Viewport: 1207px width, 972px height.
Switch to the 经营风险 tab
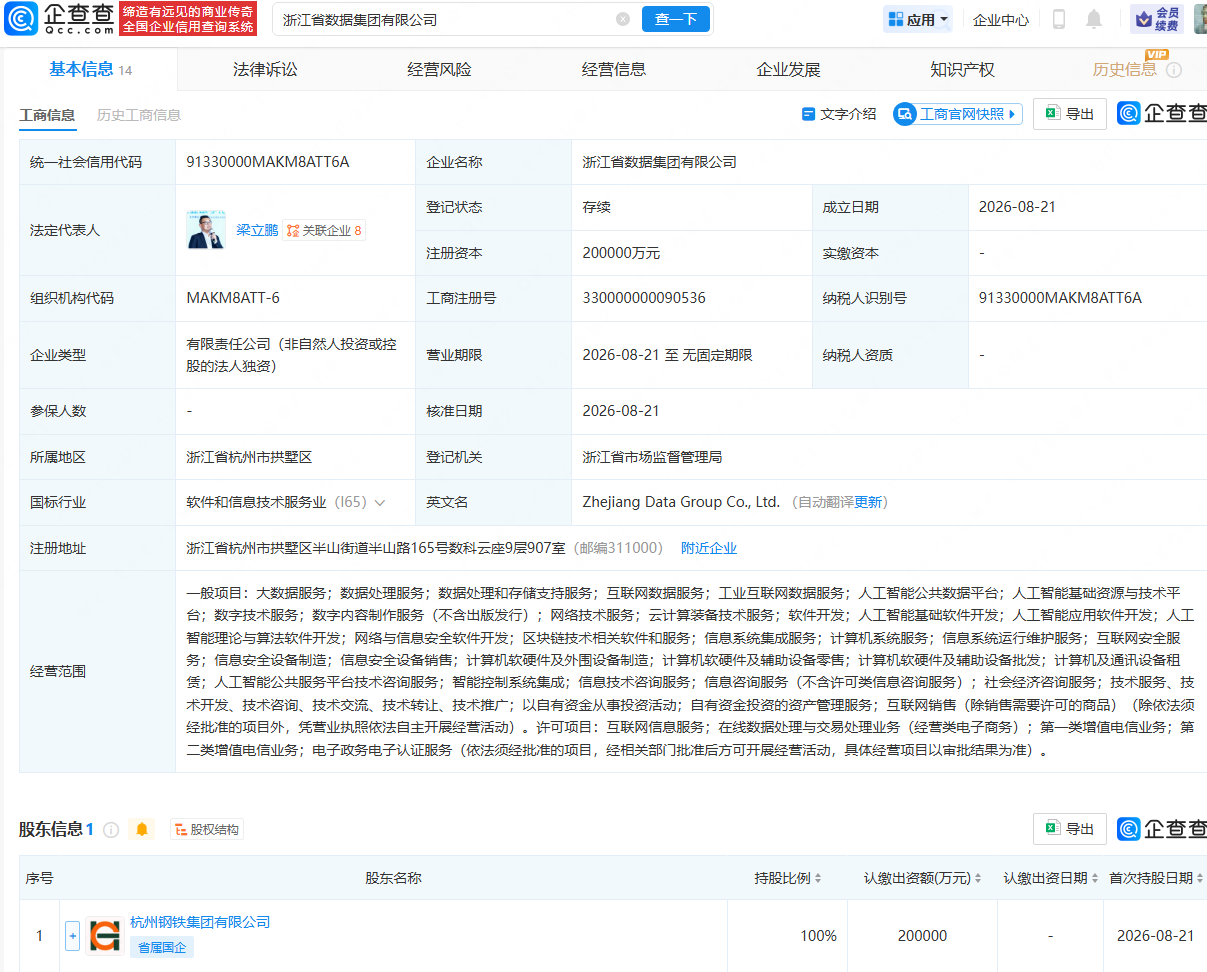439,69
